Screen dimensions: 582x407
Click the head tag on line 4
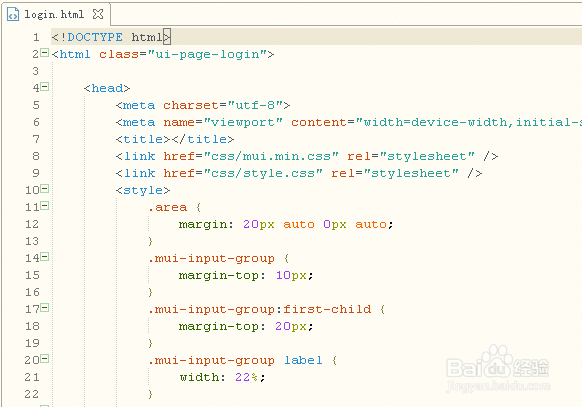click(x=107, y=88)
